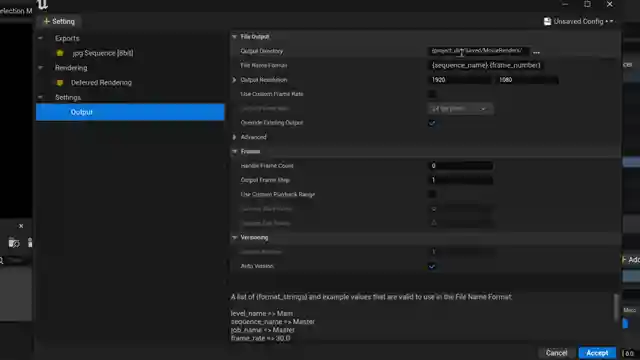This screenshot has height=360, width=640.
Task: Open the Unsaved Config preset menu
Action: click(x=579, y=21)
